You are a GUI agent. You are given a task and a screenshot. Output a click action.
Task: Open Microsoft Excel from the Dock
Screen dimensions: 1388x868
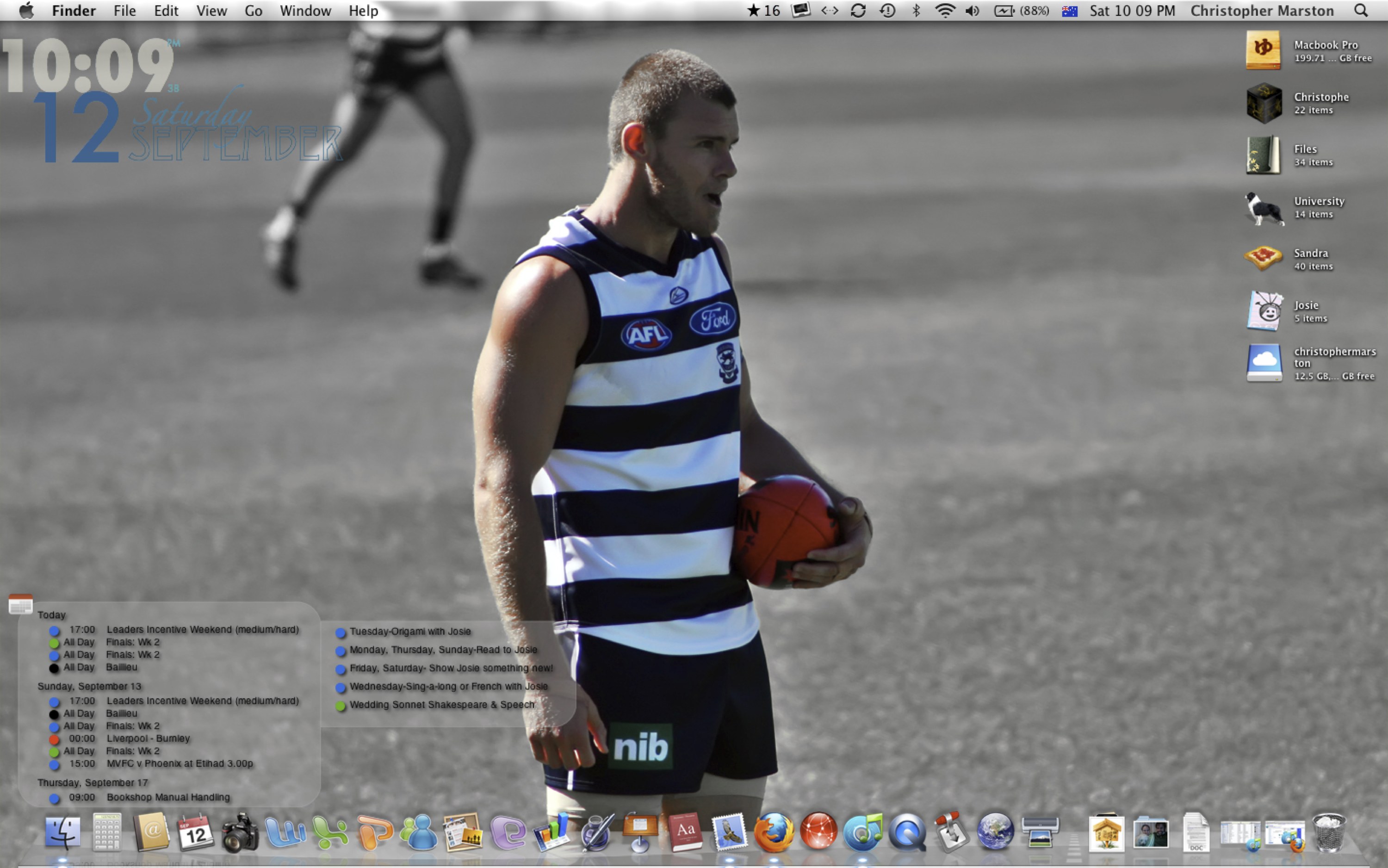[x=331, y=832]
